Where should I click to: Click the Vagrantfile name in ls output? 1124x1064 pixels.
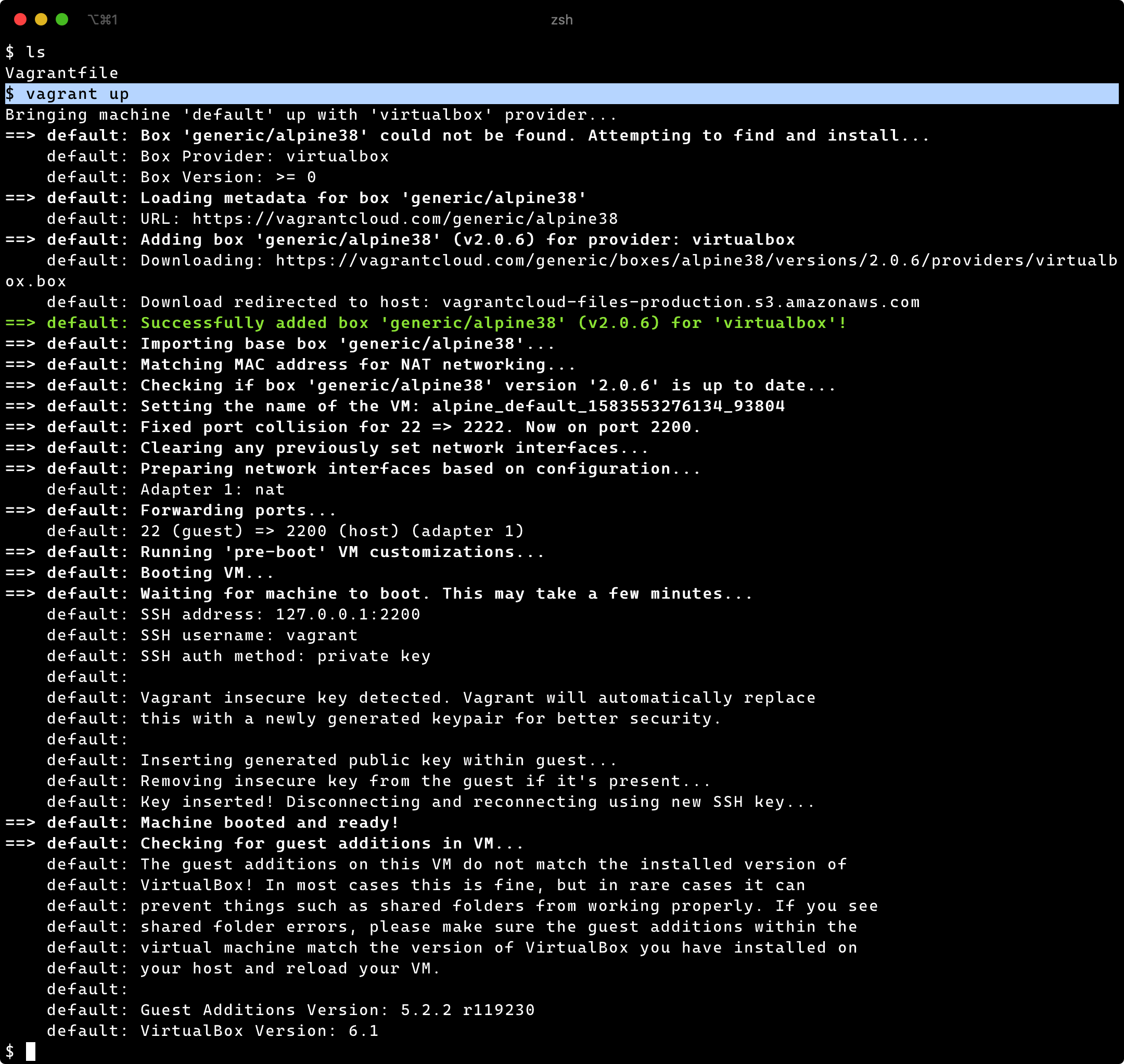point(62,73)
